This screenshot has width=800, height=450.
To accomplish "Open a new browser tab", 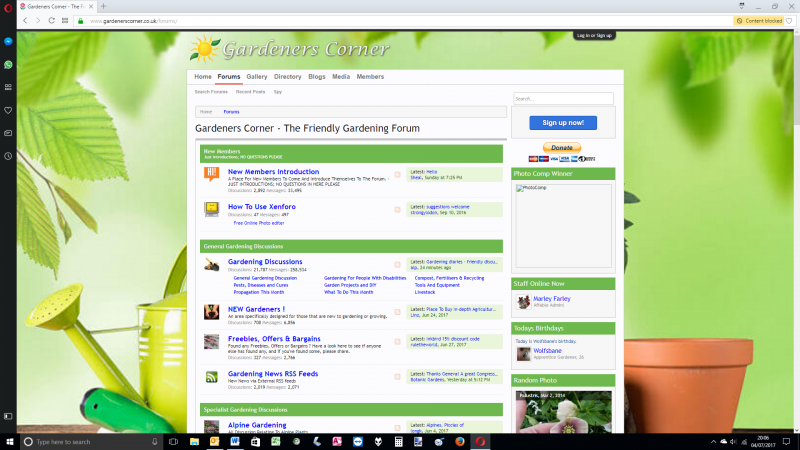I will 103,6.
